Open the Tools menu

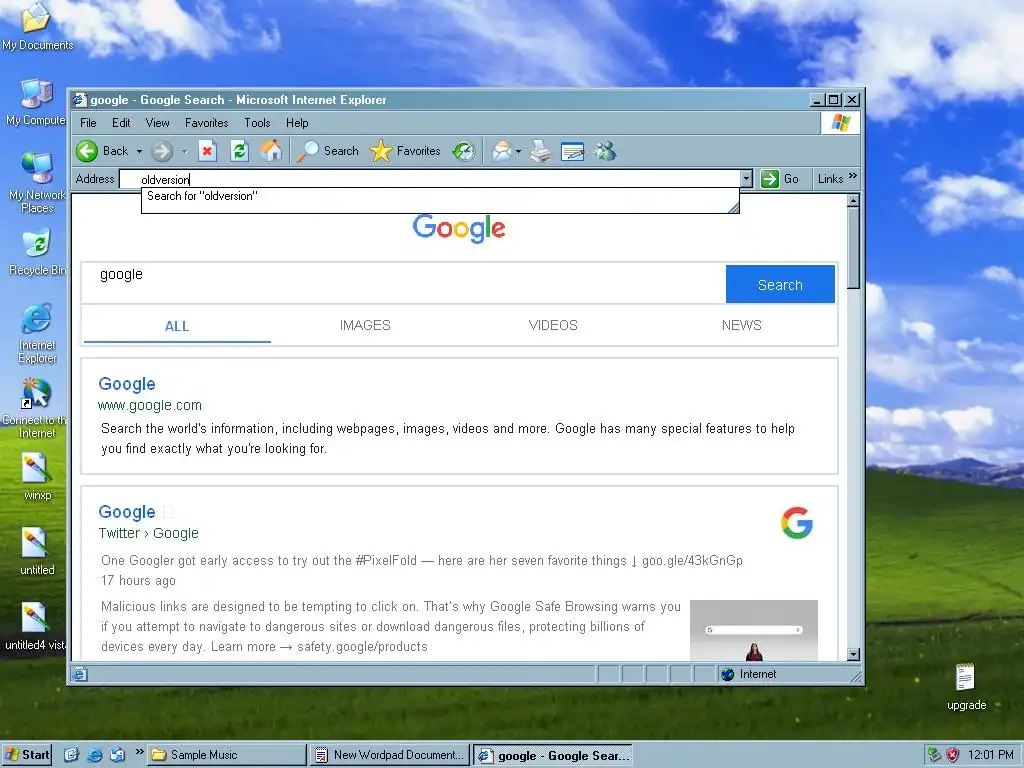[x=257, y=123]
